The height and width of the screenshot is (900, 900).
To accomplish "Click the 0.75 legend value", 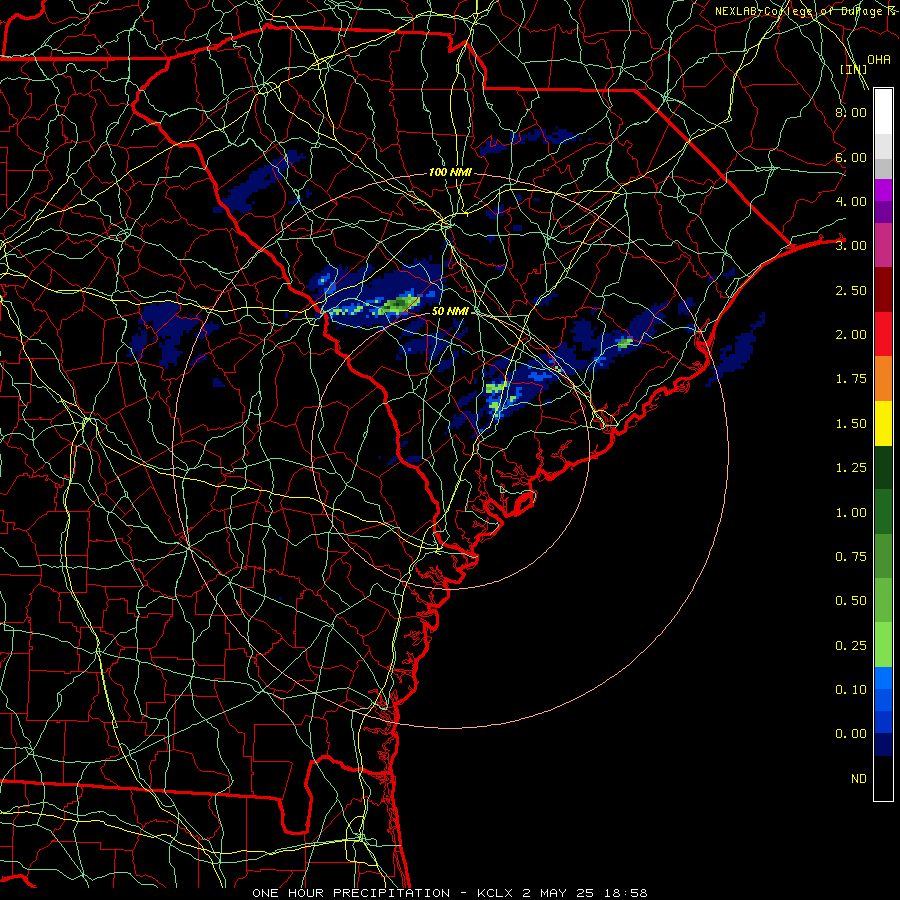I will (x=851, y=557).
